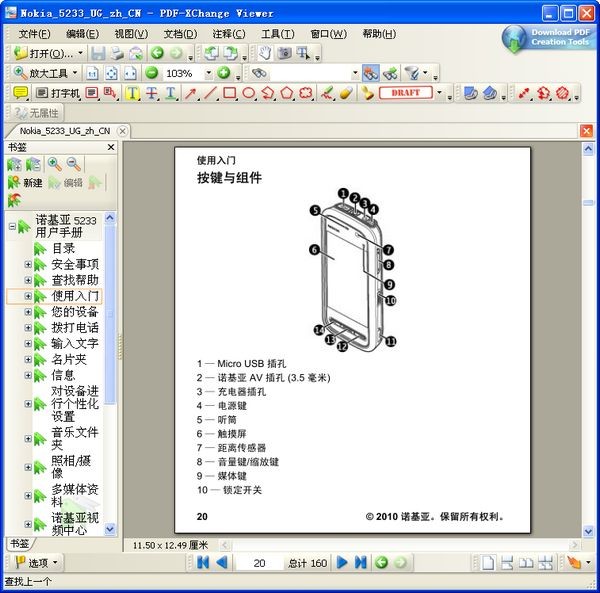Open the search box dropdown arrow
Image resolution: width=600 pixels, height=593 pixels.
click(355, 73)
